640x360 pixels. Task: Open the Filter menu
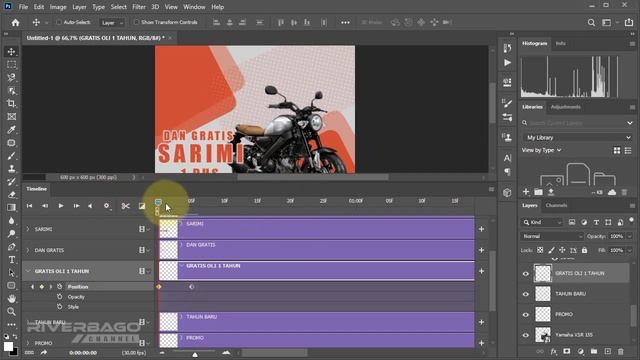pos(139,7)
